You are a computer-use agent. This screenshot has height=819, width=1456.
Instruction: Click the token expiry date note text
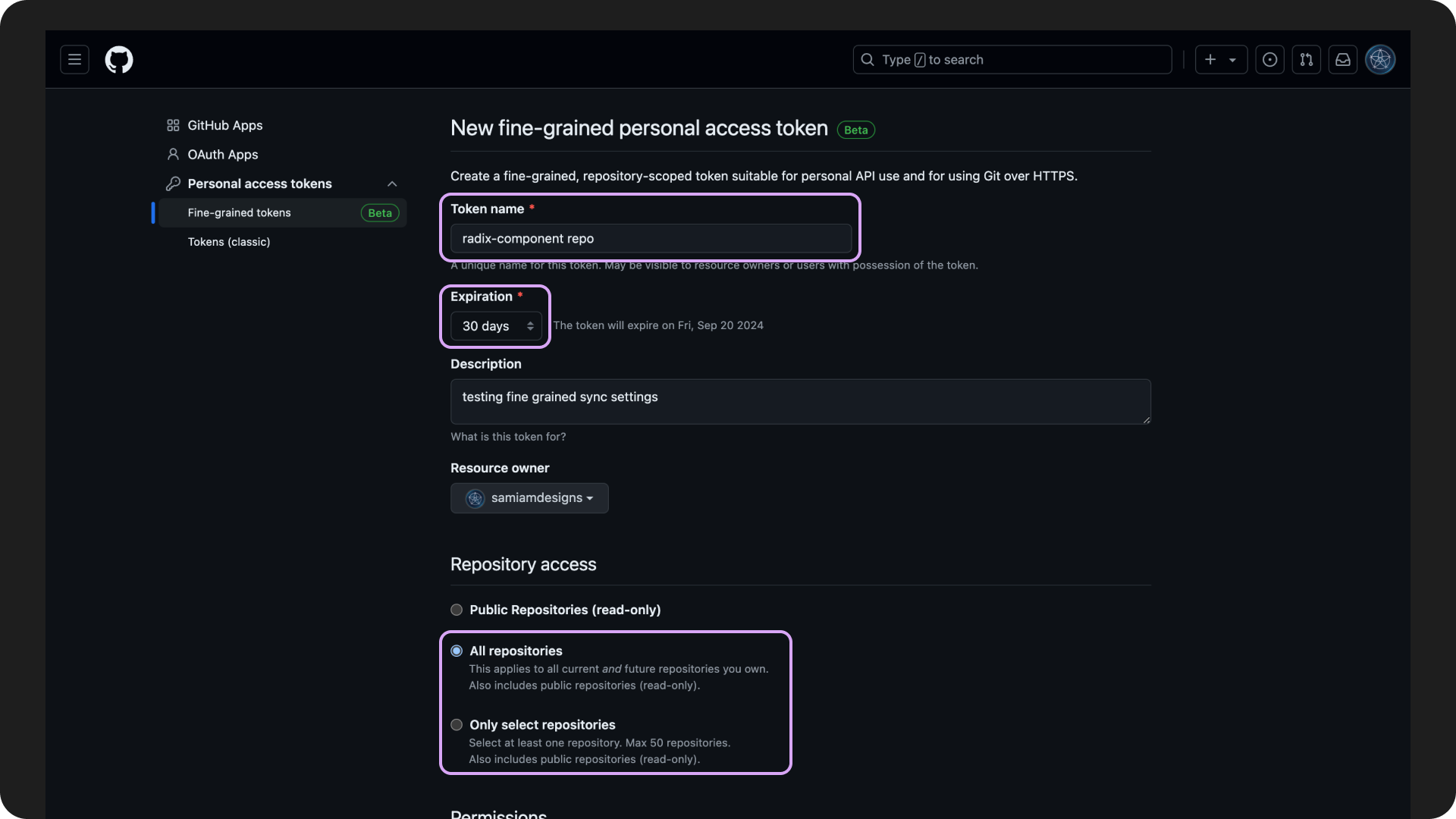pyautogui.click(x=658, y=325)
